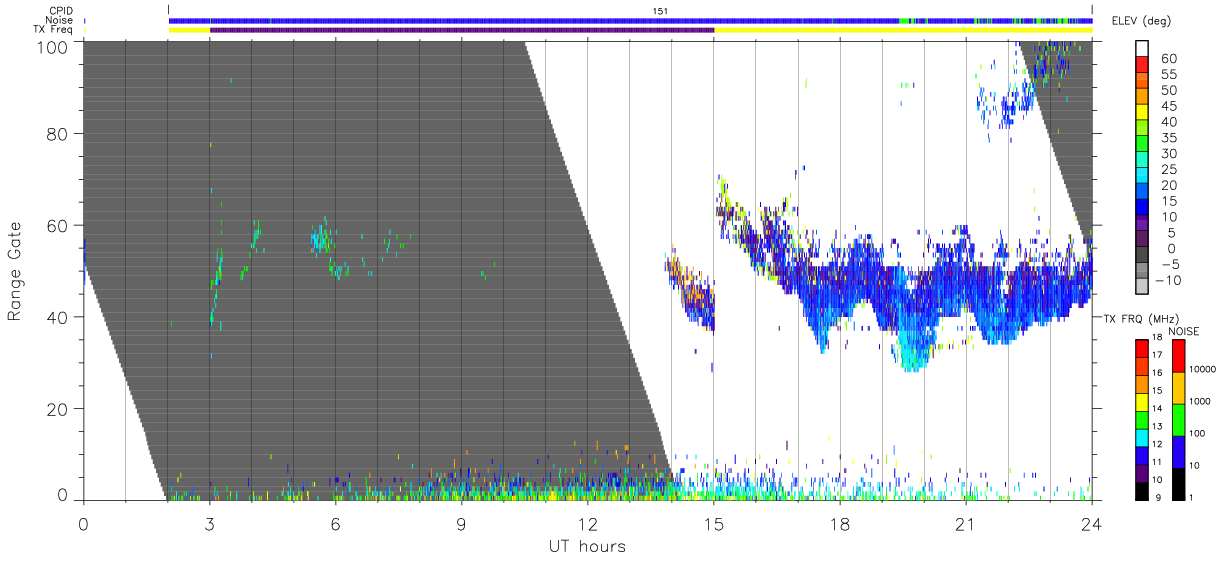Click the noise scale value 1000
Viewport: 1228px width, 567px height.
coord(1201,401)
